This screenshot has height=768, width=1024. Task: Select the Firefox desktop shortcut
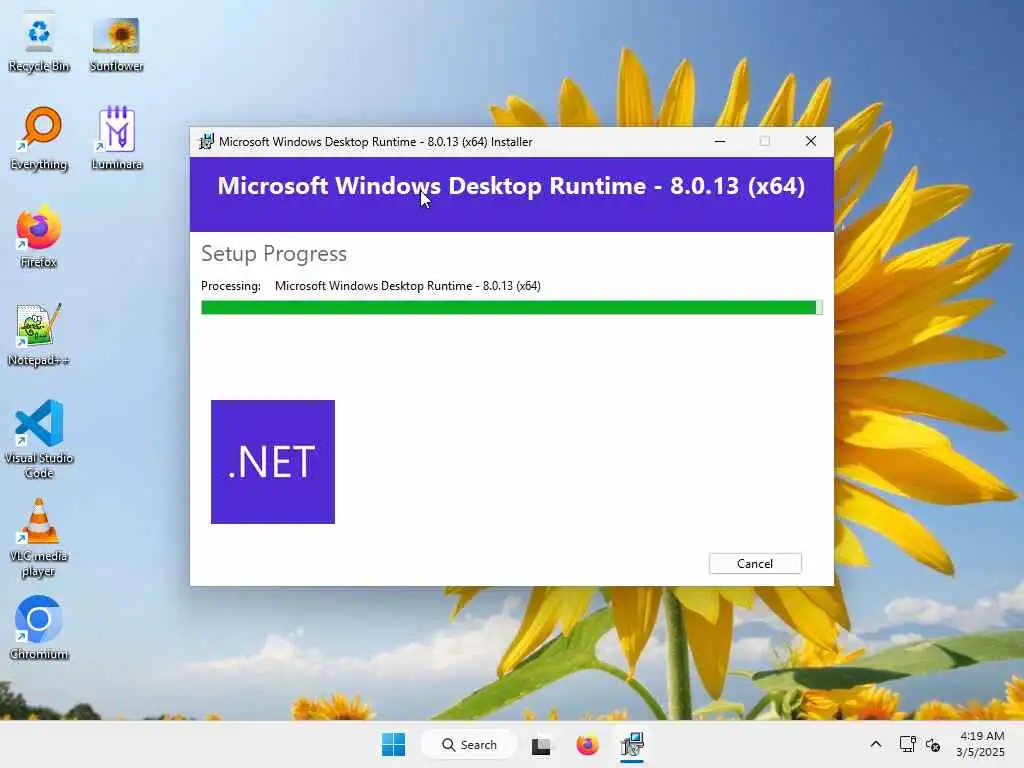[x=39, y=237]
